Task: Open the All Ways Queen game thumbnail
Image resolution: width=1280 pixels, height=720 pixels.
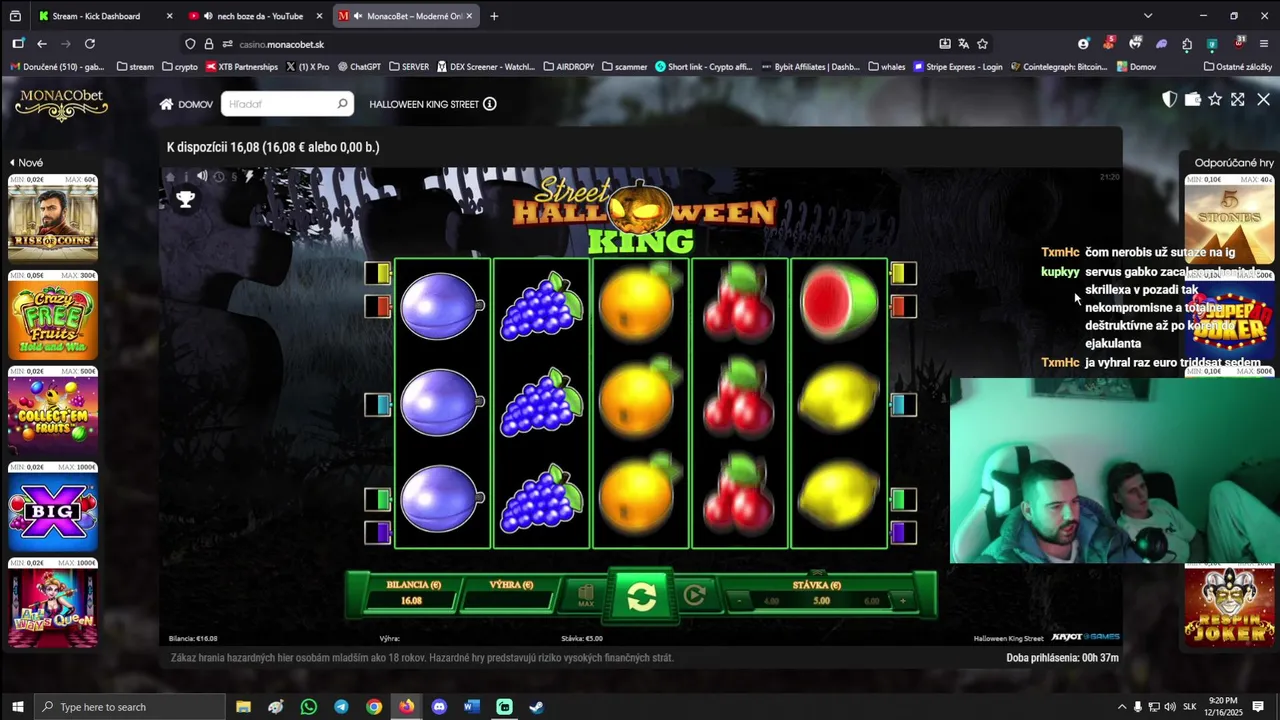Action: point(53,604)
